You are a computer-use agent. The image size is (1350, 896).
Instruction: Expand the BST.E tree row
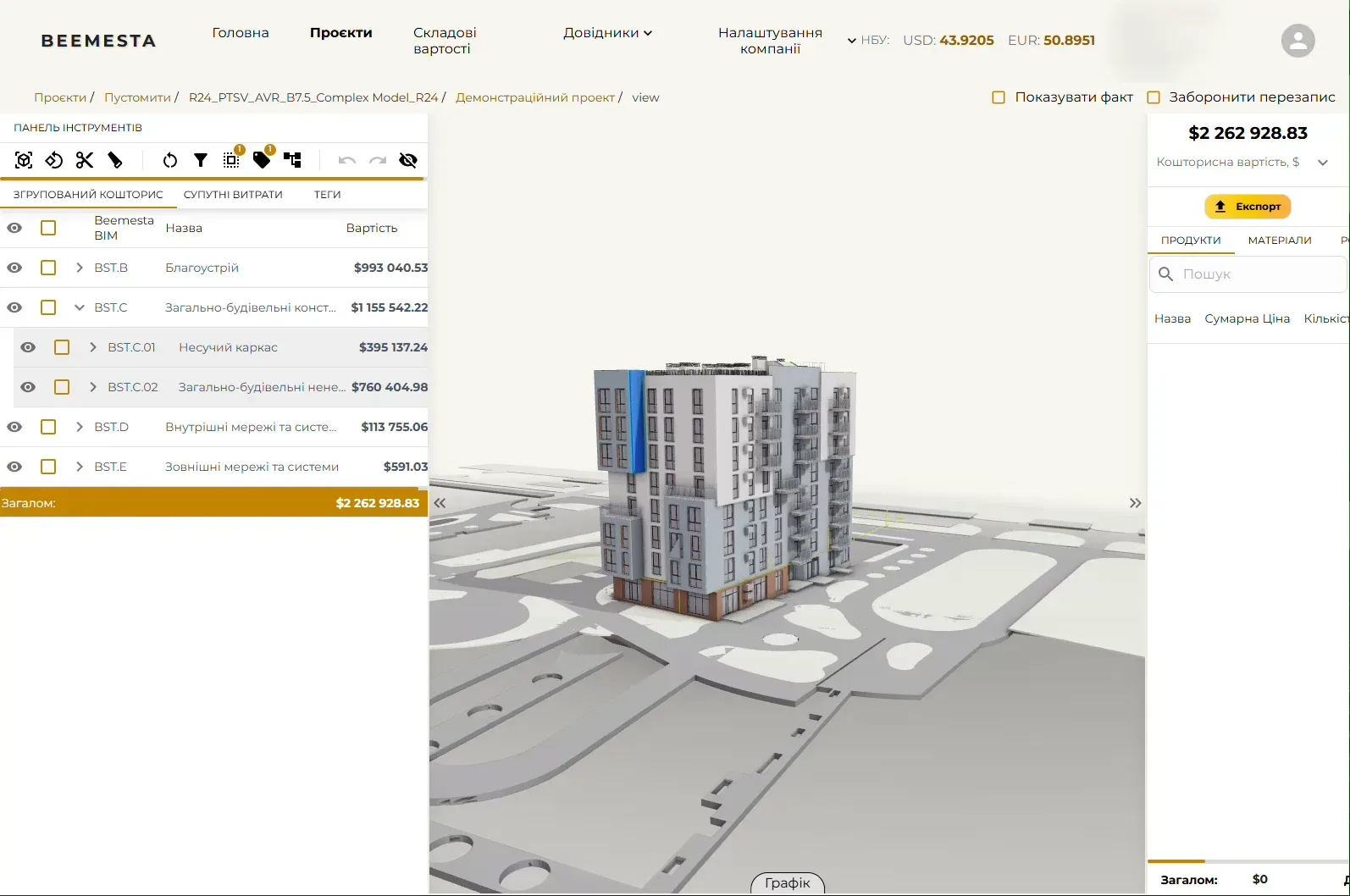pos(80,467)
